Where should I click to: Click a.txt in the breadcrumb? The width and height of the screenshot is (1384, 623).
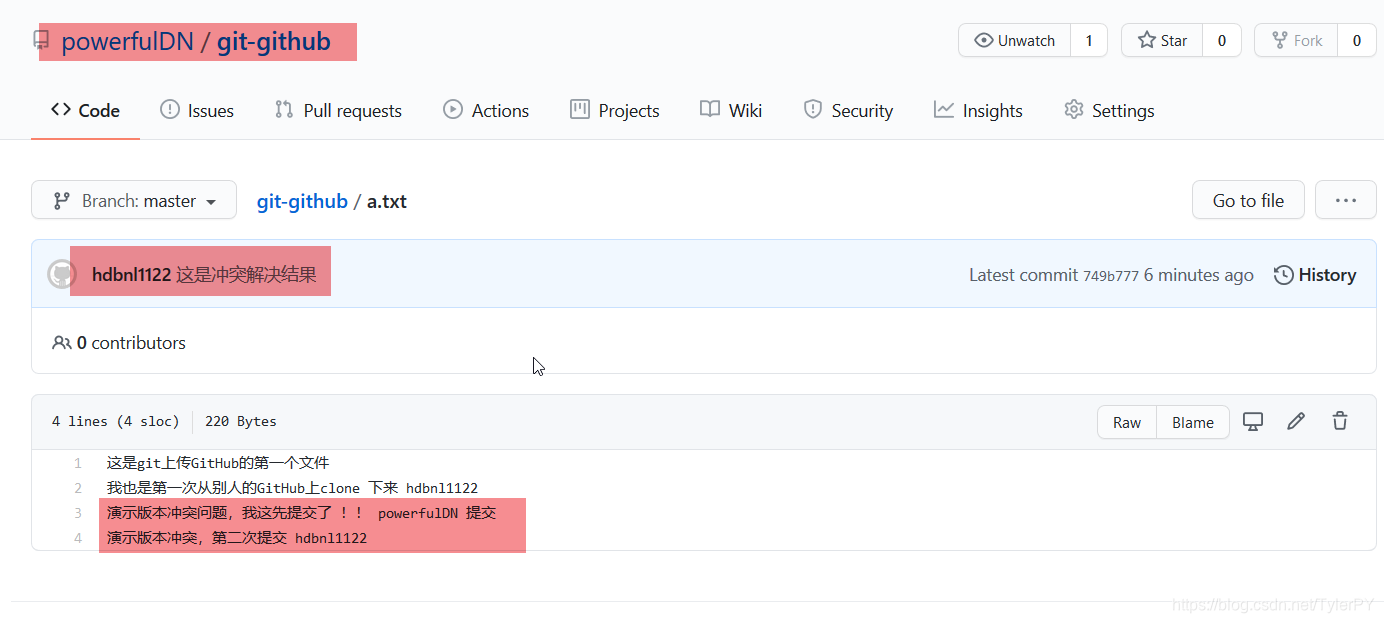tap(387, 201)
